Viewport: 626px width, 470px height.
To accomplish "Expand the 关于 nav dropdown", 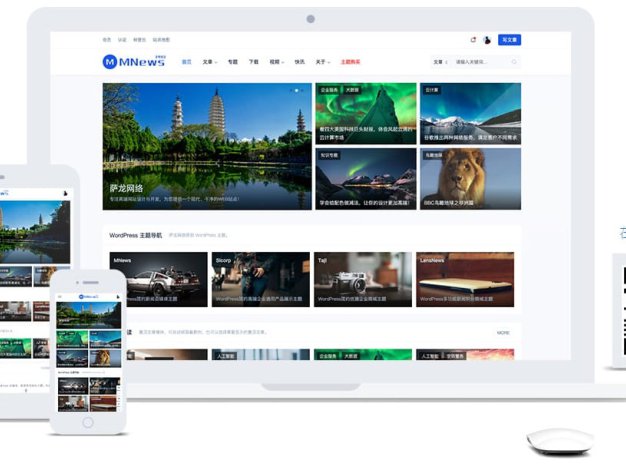I will click(x=323, y=62).
